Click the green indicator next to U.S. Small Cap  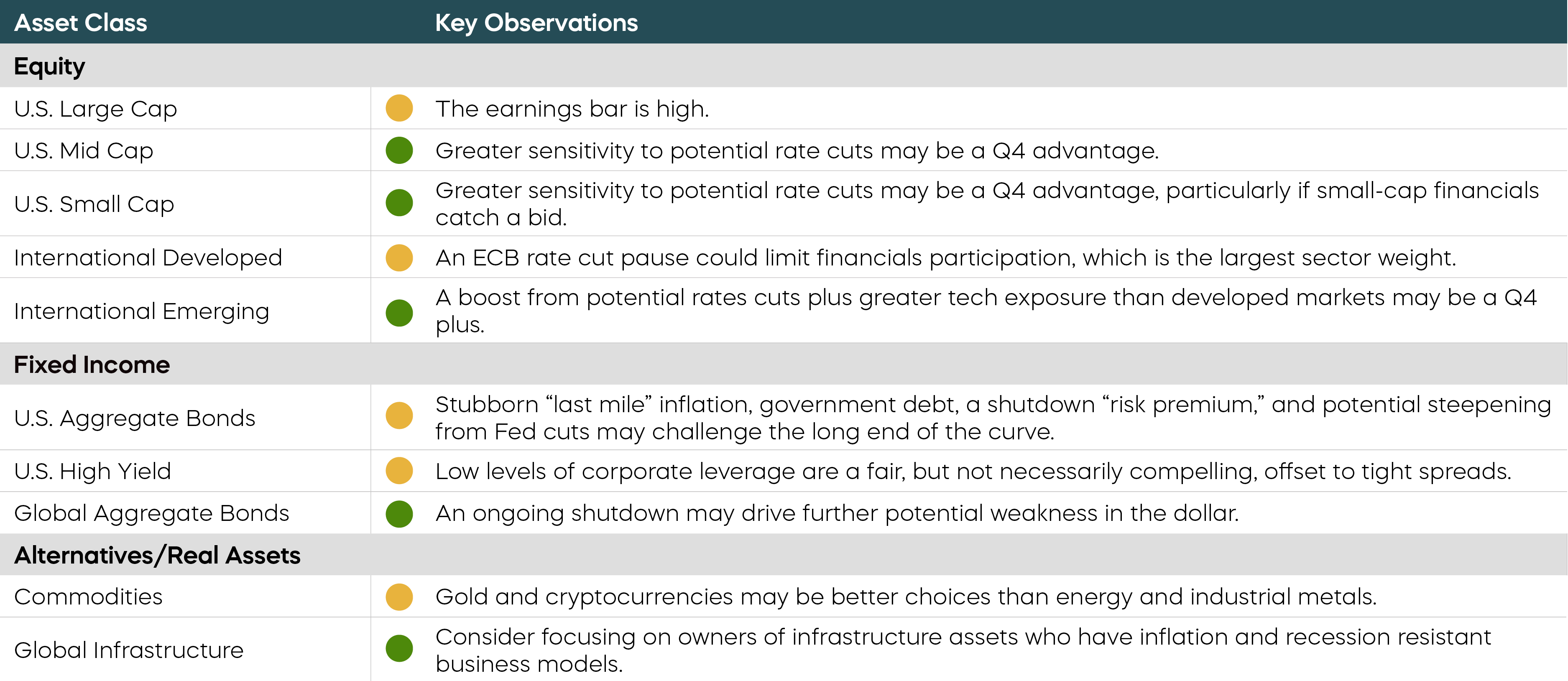pyautogui.click(x=399, y=203)
